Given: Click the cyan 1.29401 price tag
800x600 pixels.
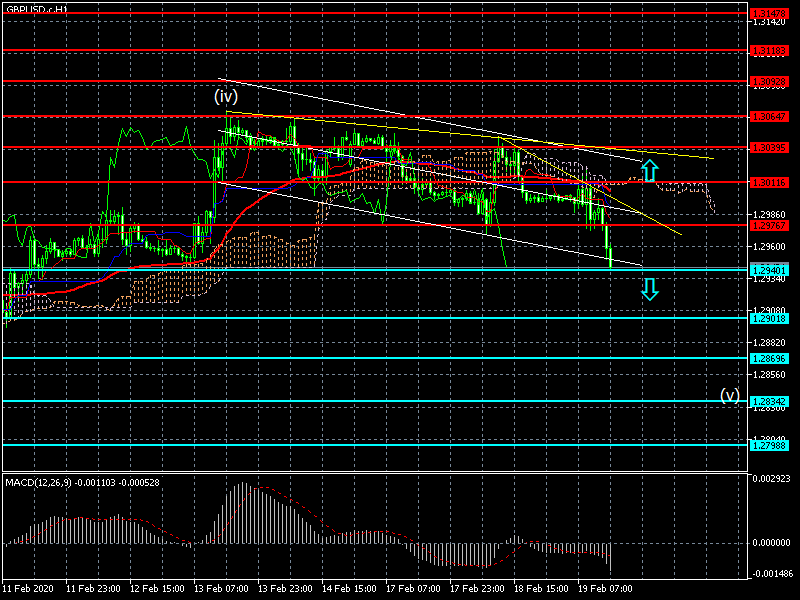Looking at the screenshot, I should pyautogui.click(x=769, y=270).
